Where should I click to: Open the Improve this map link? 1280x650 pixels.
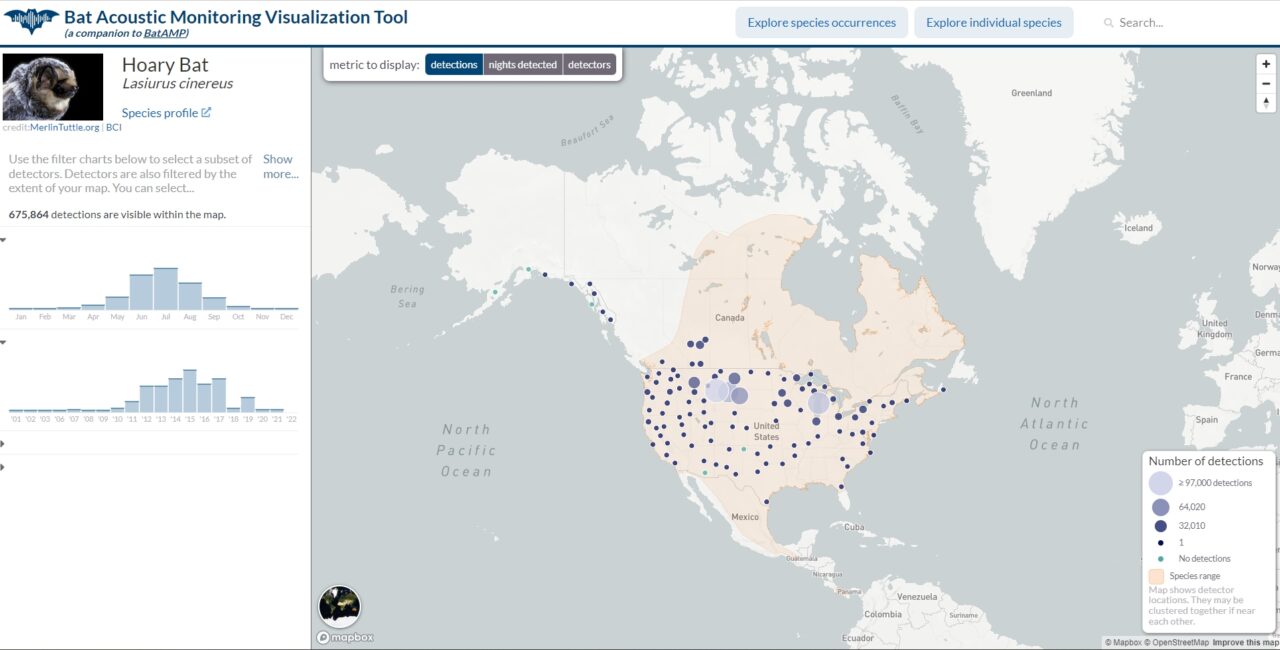1248,641
